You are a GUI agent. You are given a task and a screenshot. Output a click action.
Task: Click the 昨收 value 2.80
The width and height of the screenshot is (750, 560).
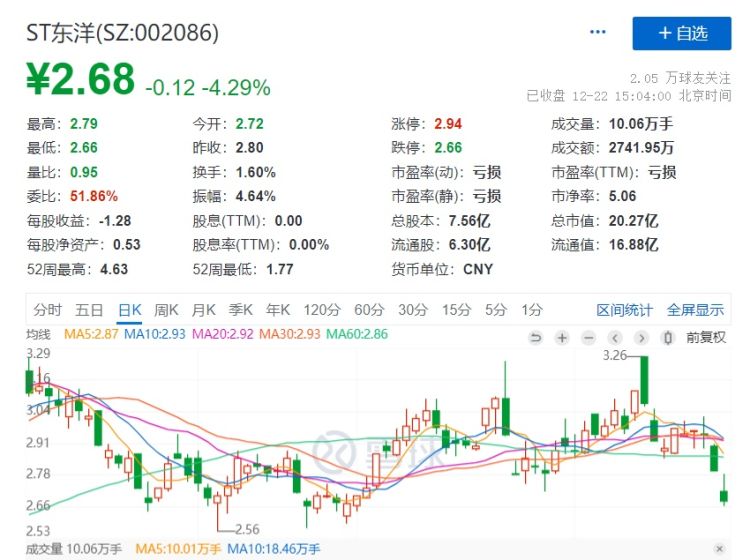pos(249,148)
